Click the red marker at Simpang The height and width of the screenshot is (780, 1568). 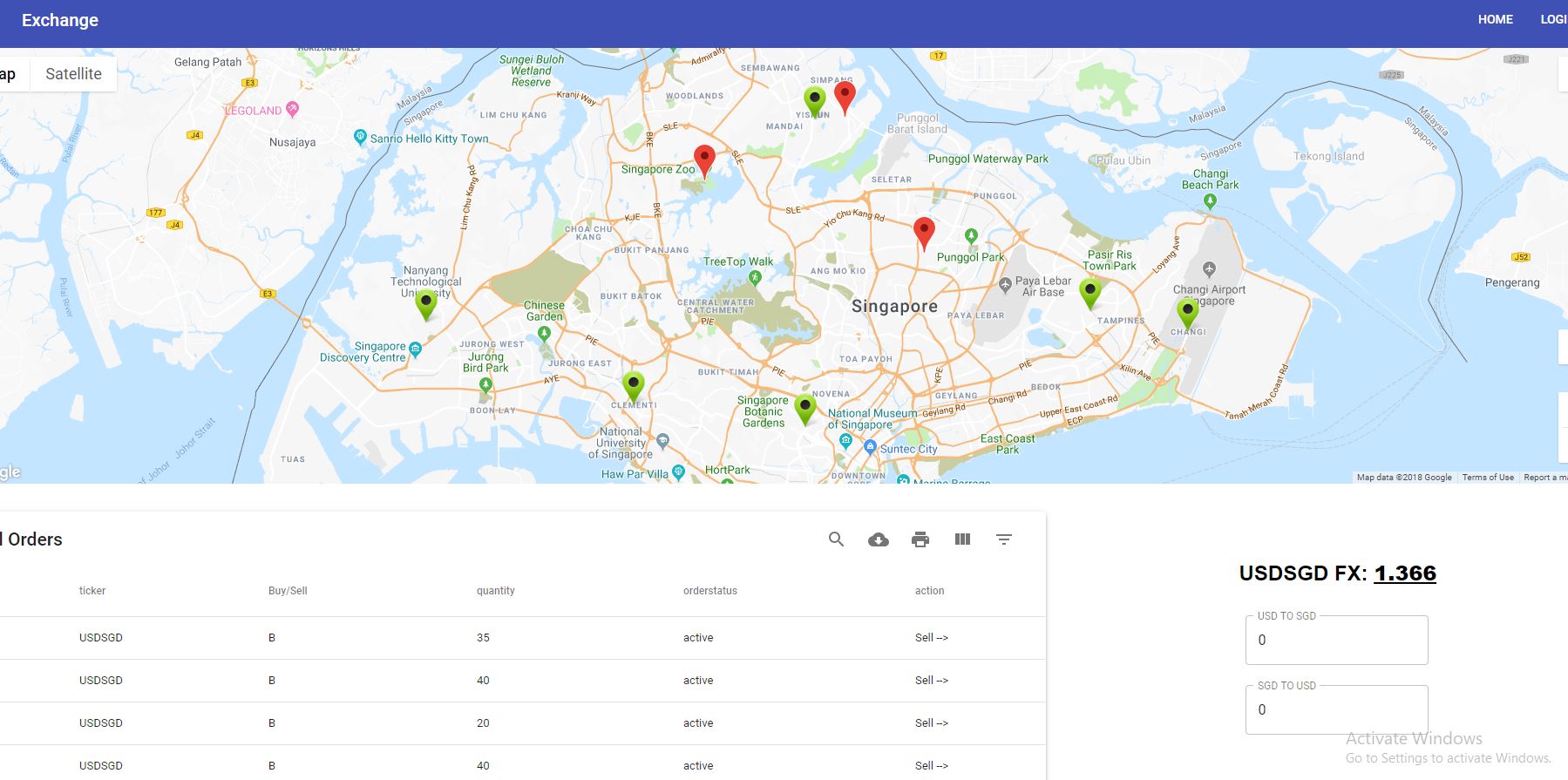845,97
